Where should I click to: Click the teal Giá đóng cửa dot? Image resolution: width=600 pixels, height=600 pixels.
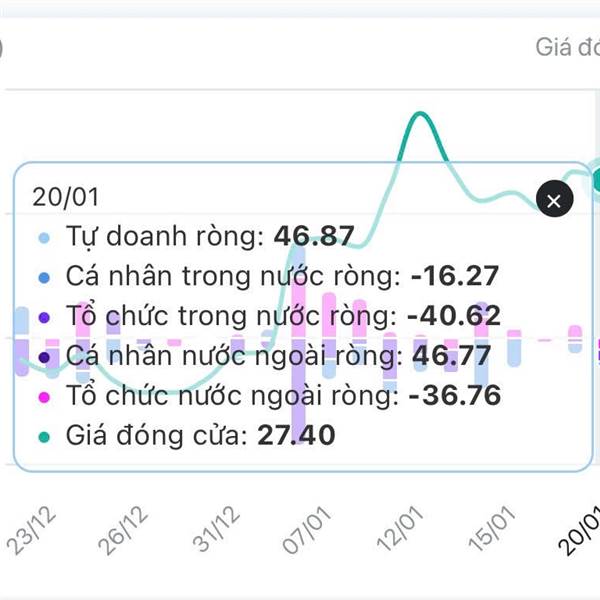click(44, 435)
